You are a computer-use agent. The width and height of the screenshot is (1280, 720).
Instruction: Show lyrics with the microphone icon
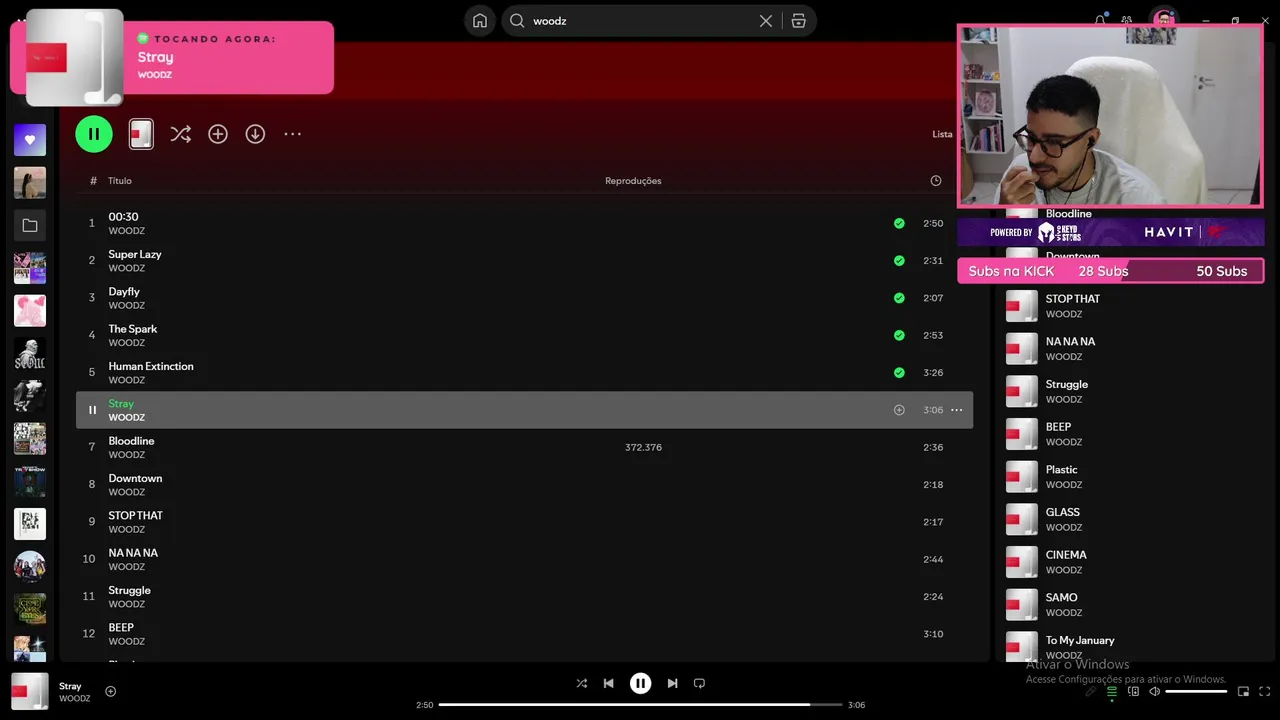pos(1090,692)
